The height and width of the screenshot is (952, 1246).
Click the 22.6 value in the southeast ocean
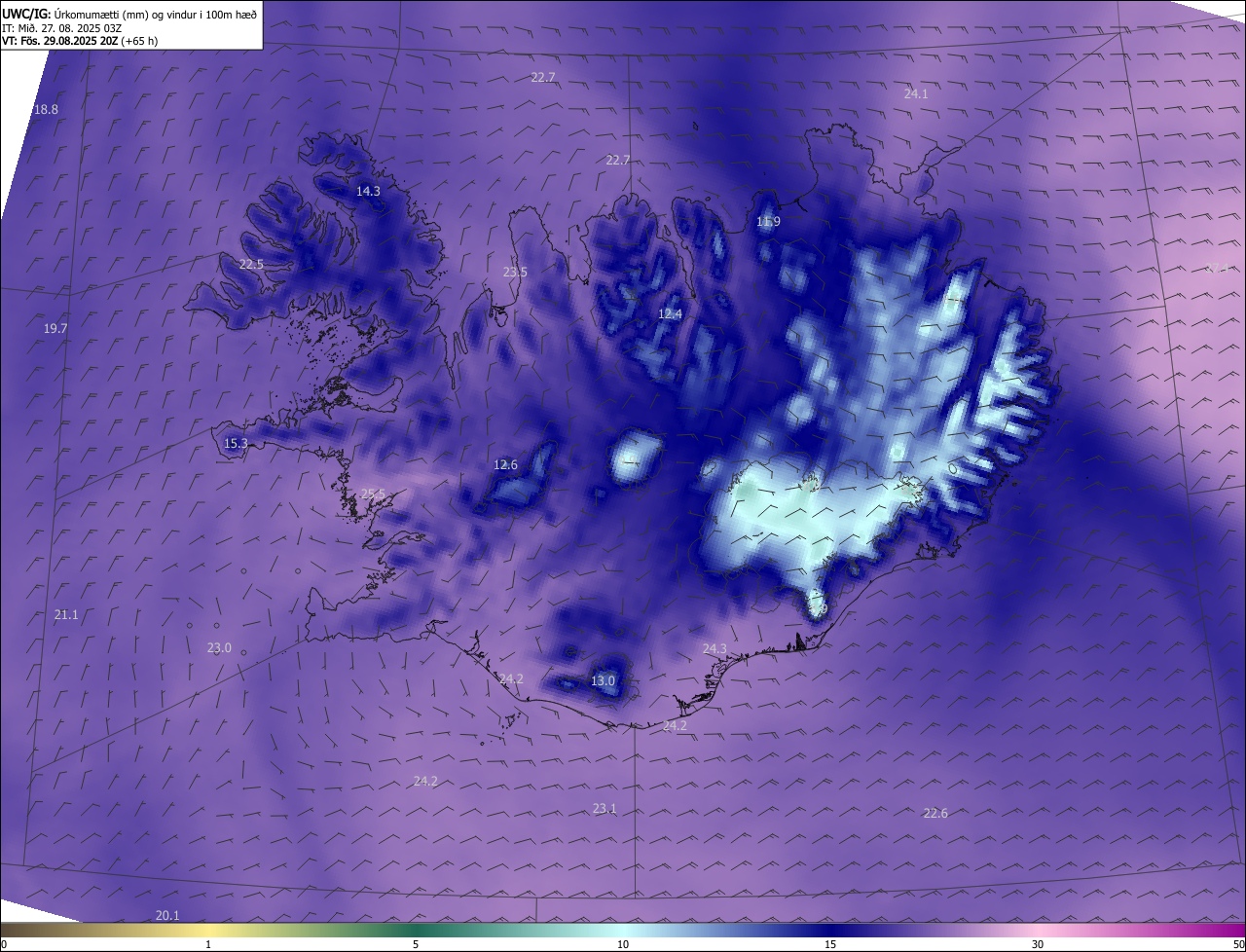pos(935,814)
